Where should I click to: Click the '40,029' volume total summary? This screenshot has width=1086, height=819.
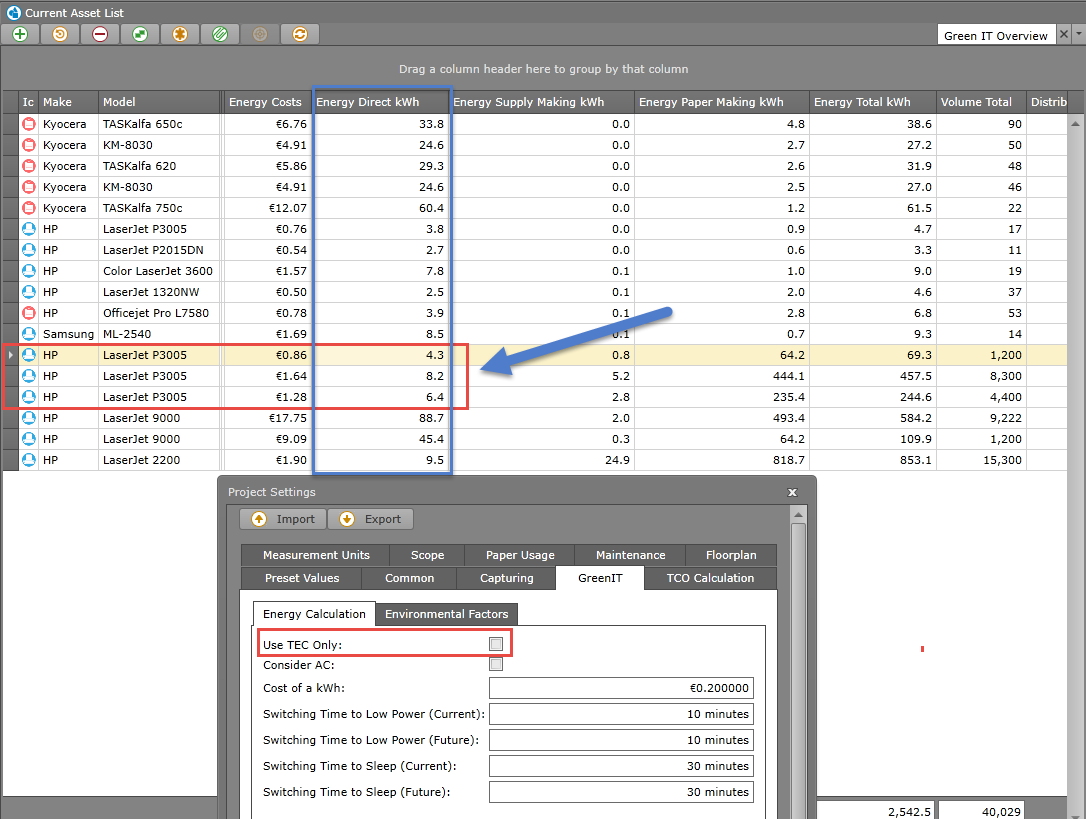tap(981, 811)
